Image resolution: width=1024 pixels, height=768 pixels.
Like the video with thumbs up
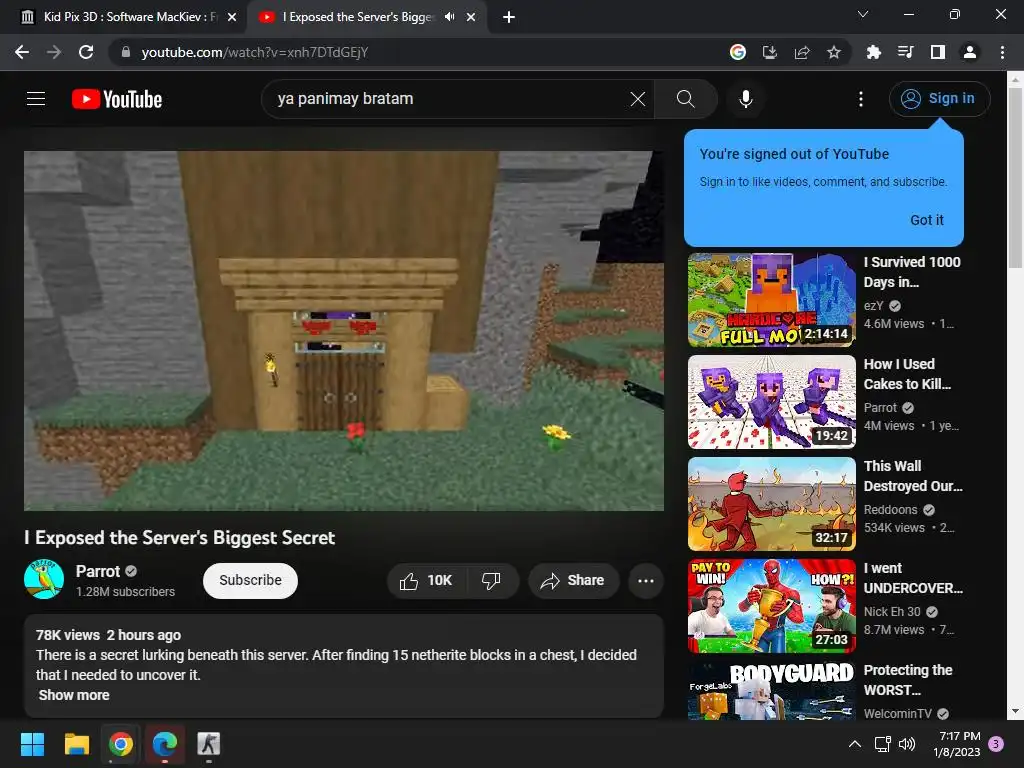tap(427, 581)
